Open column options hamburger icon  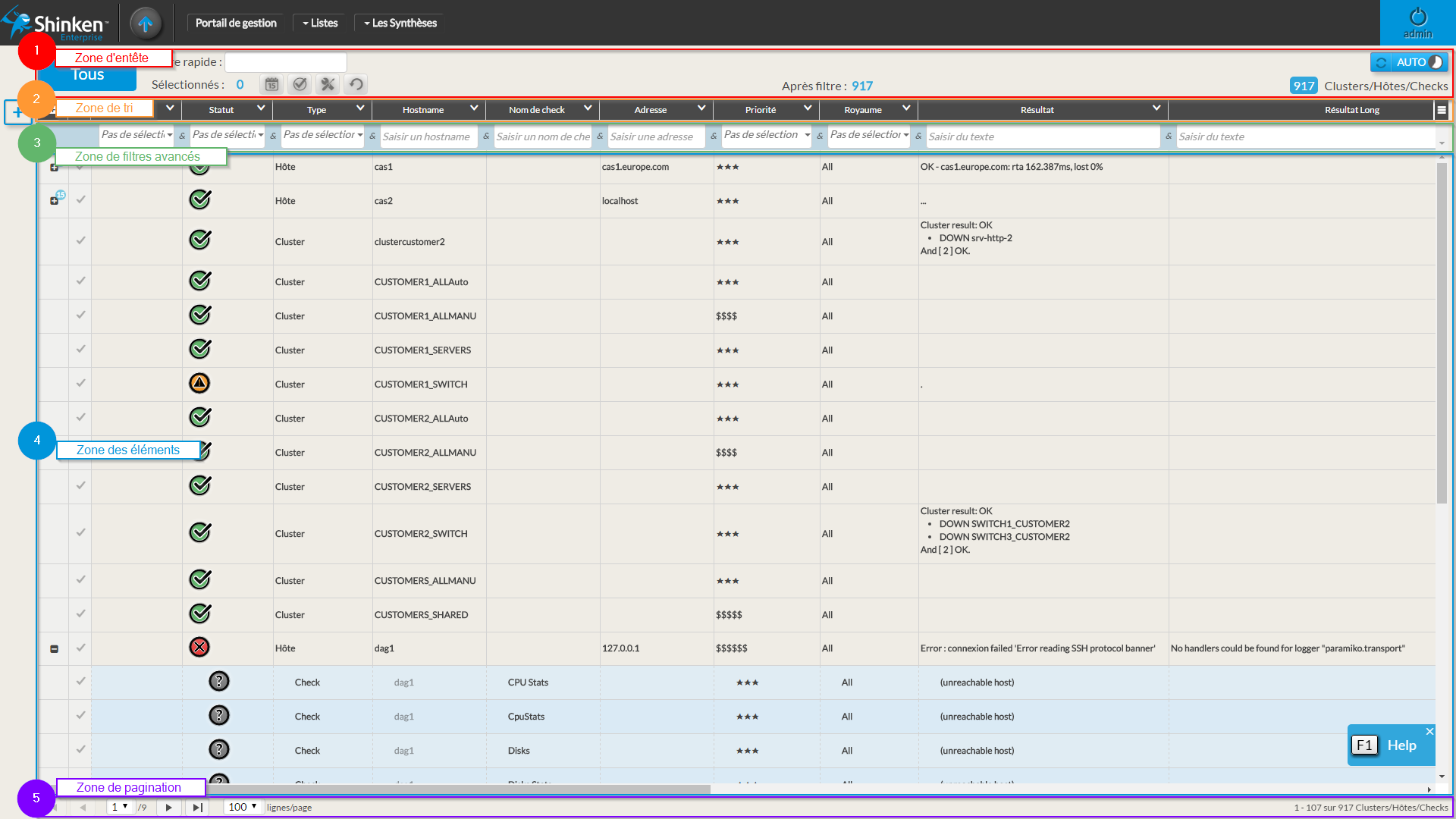1442,110
